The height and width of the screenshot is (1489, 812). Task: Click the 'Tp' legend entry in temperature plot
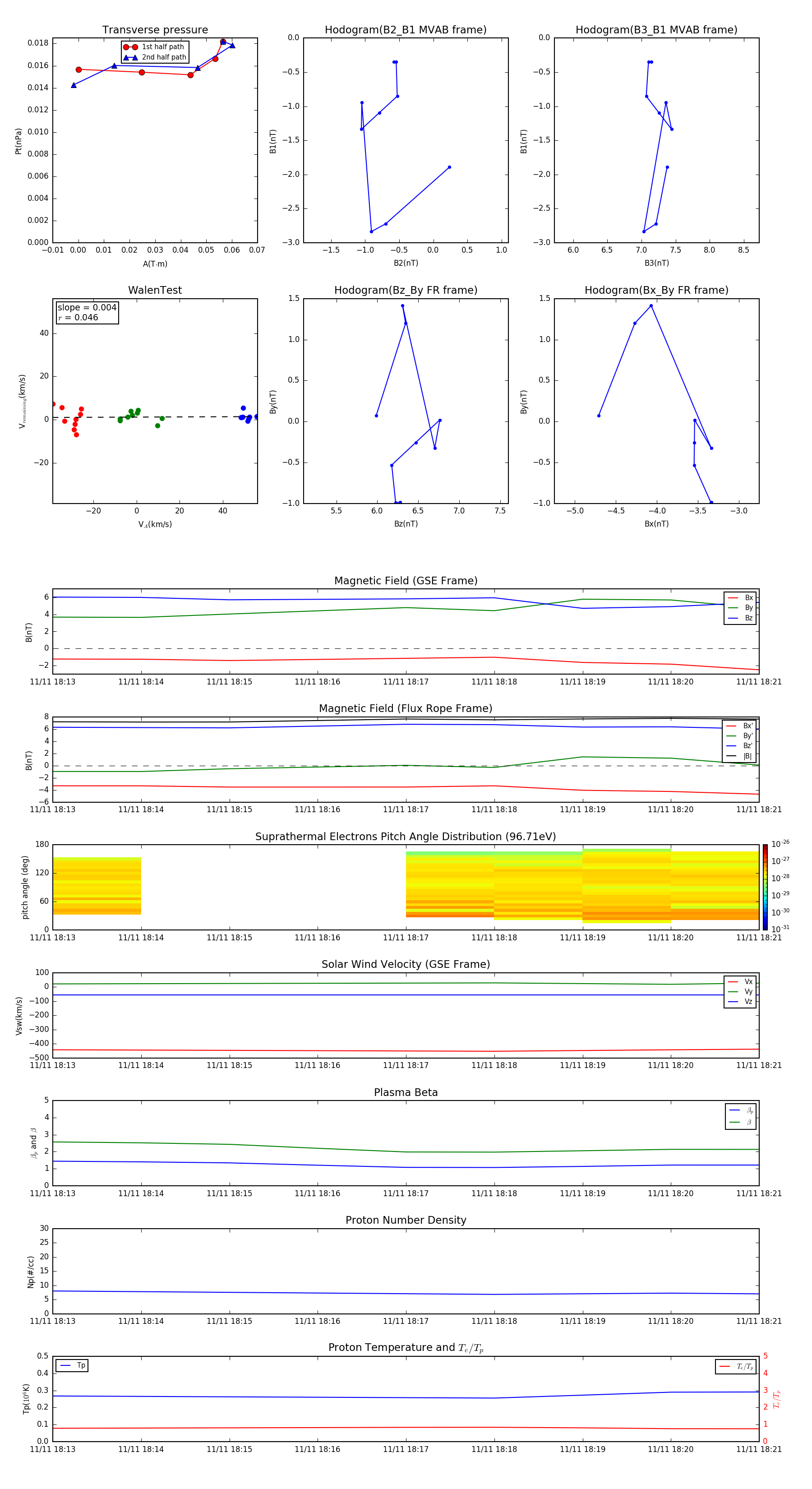click(72, 1365)
